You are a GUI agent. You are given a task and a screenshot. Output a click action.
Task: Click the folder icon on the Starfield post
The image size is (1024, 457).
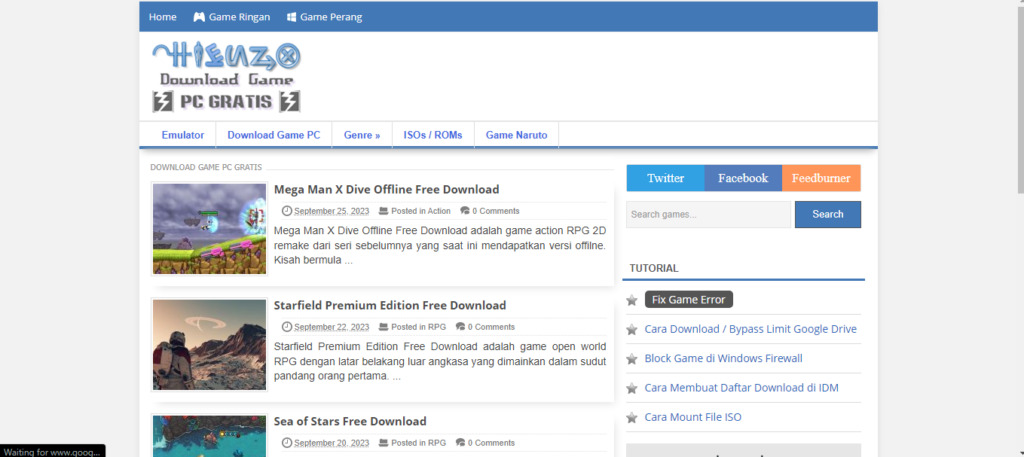tap(383, 326)
